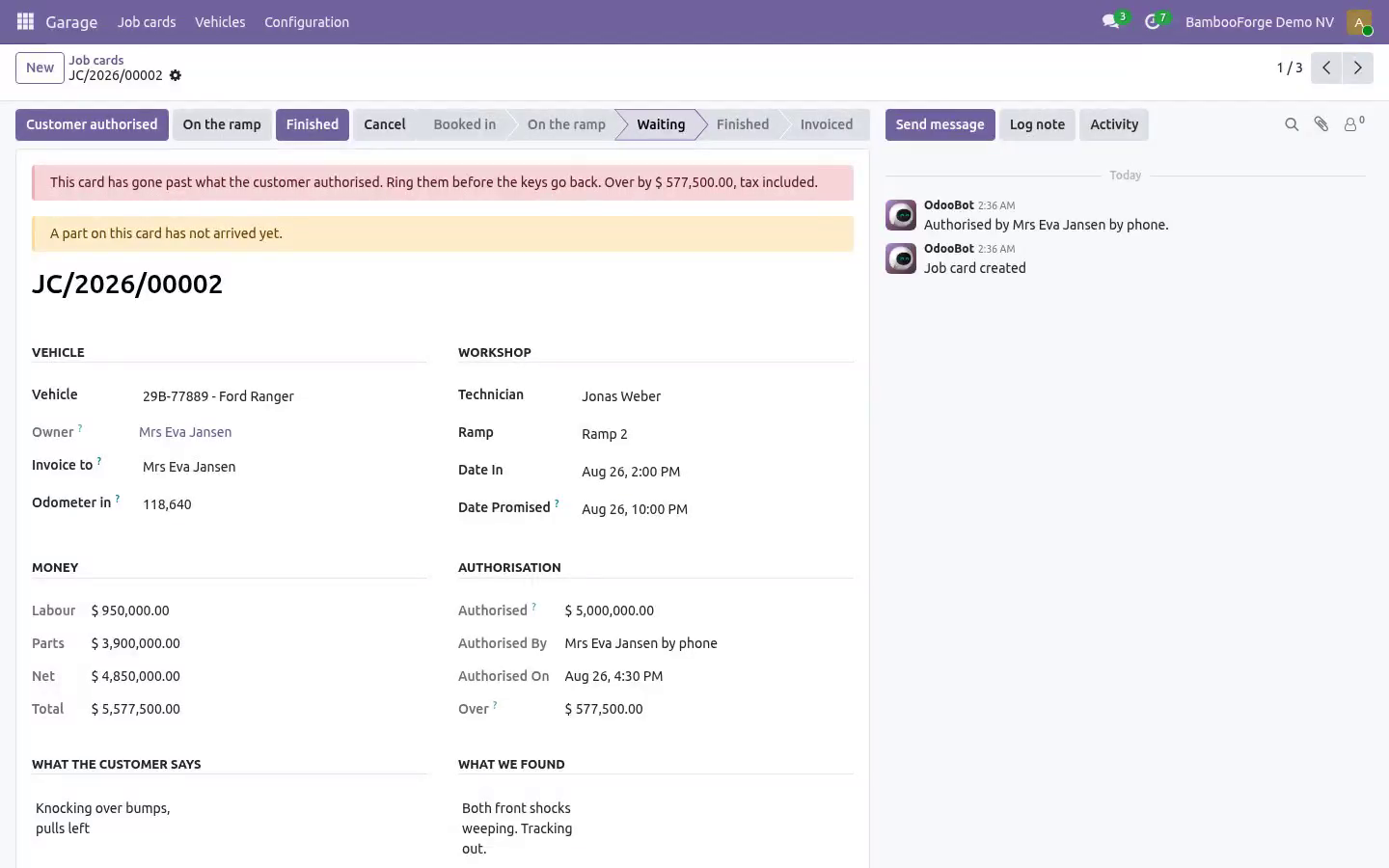
Task: Open the conversations chat icon with badge 3
Action: (x=1111, y=21)
